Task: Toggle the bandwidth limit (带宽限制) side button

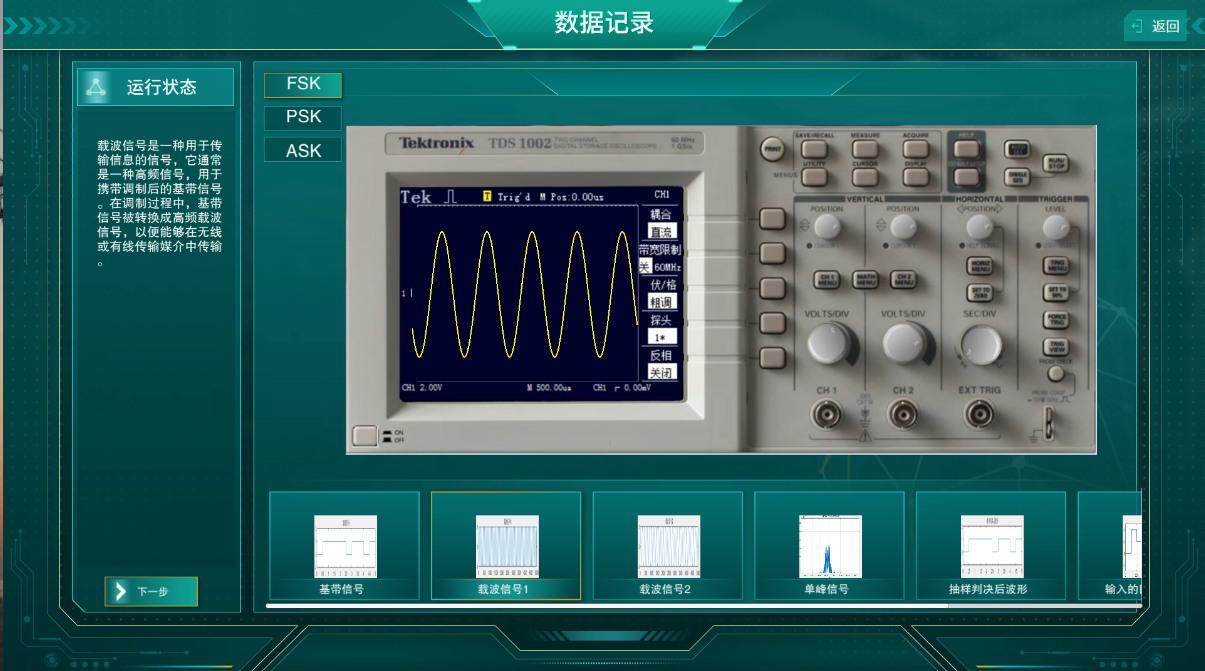Action: tap(771, 253)
